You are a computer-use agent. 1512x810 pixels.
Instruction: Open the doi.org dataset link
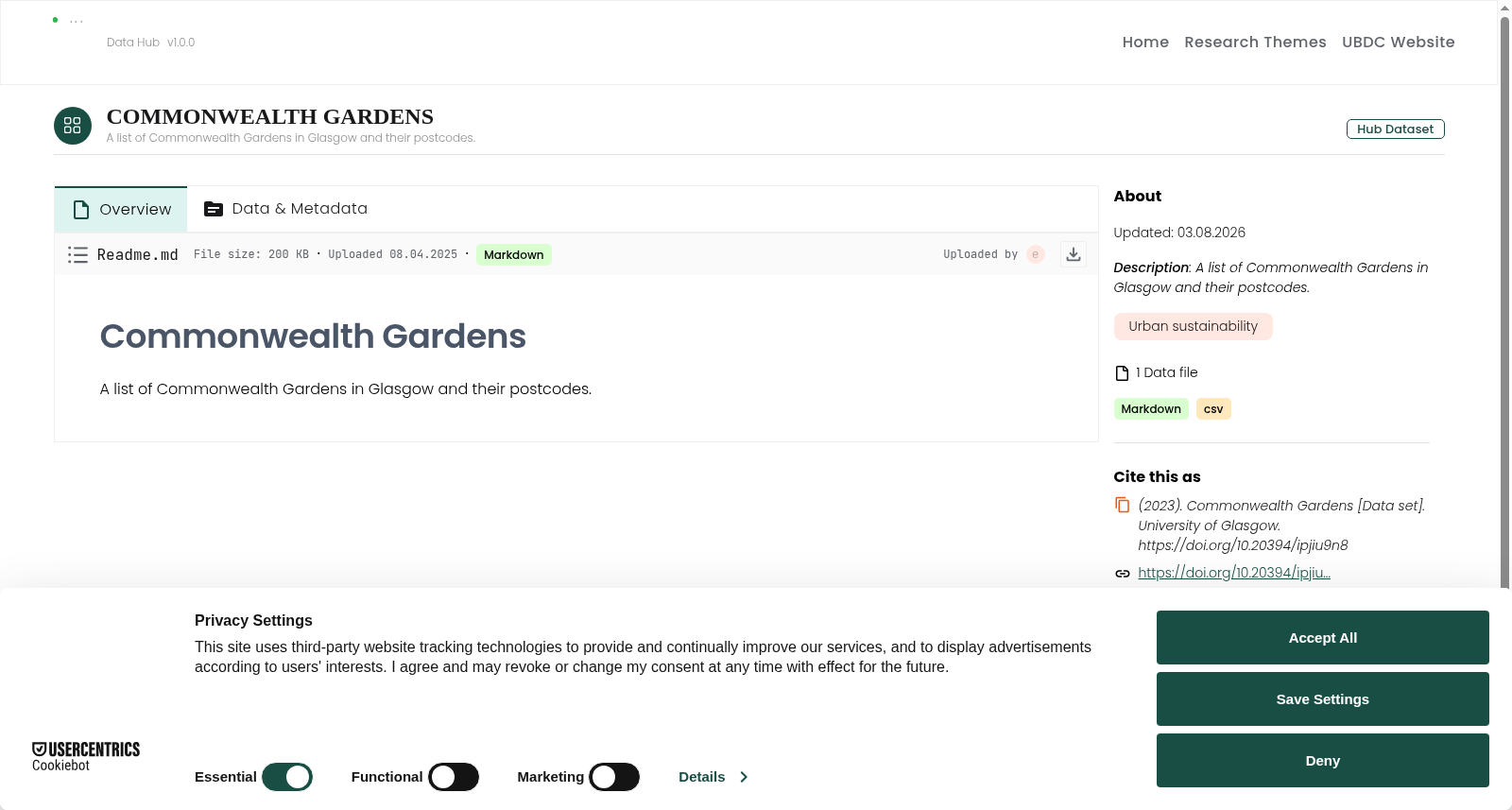coord(1234,573)
